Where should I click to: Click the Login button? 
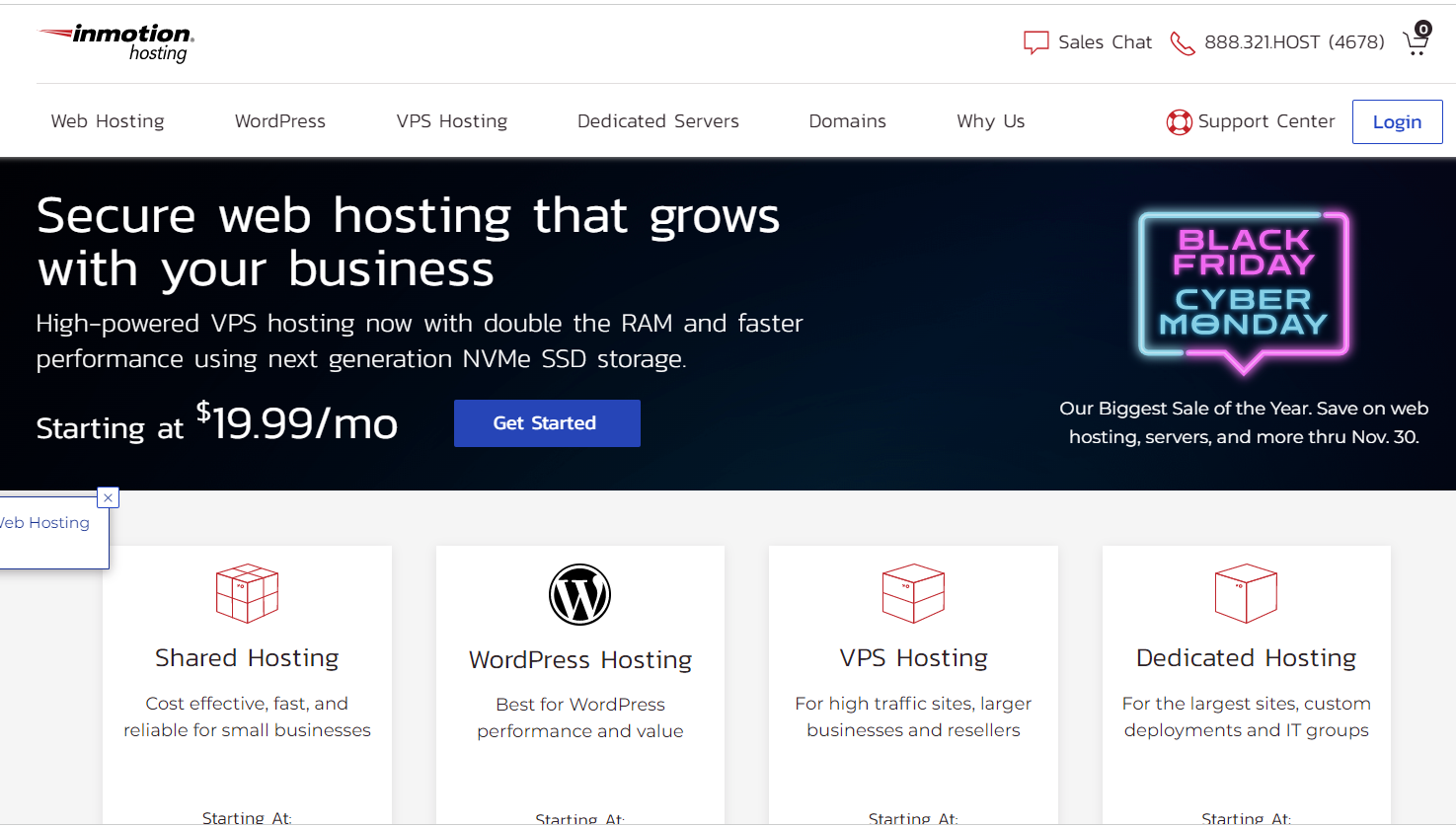point(1397,121)
